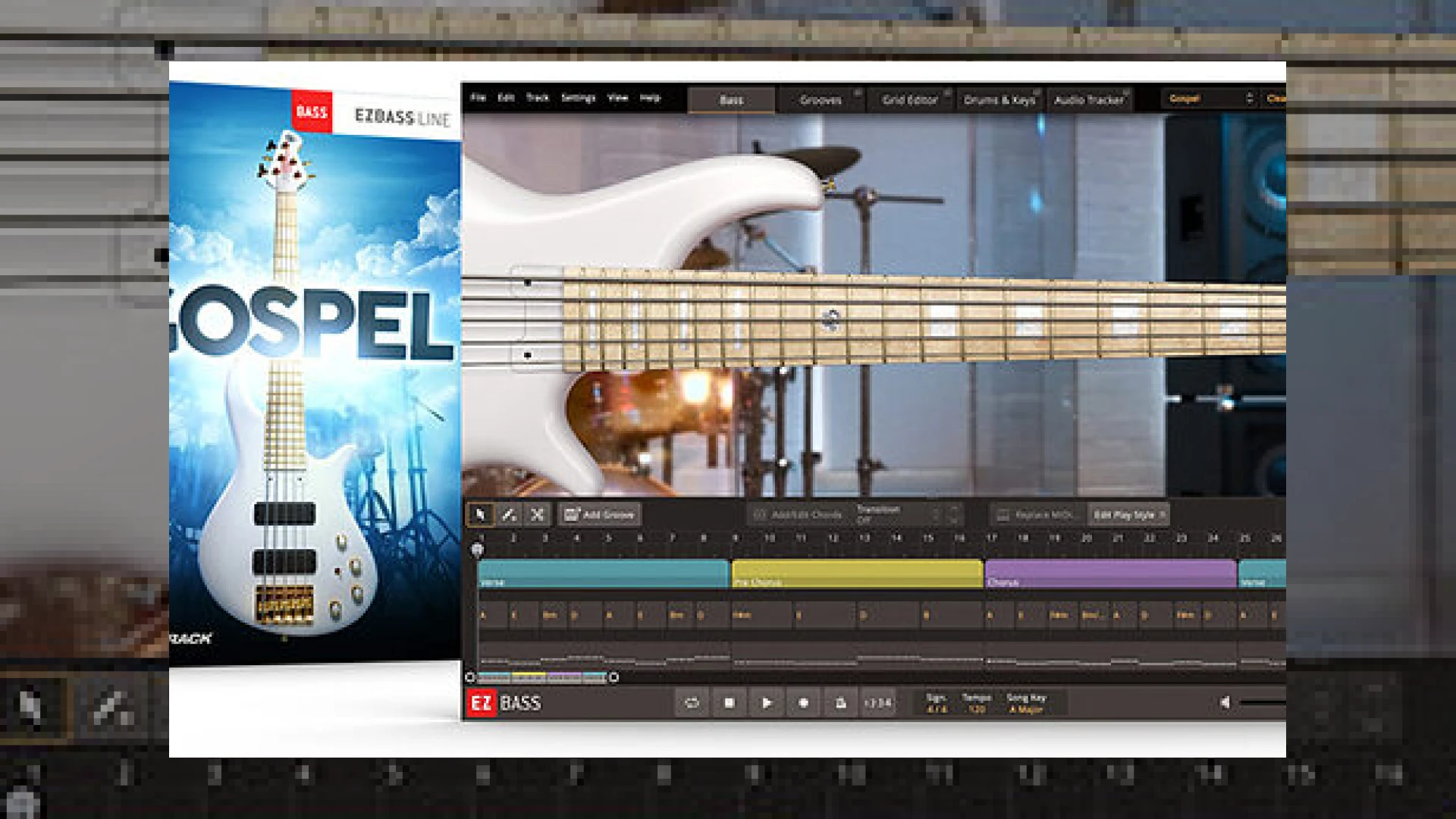Image resolution: width=1456 pixels, height=819 pixels.
Task: Select the scissors Cut tool
Action: tap(538, 515)
